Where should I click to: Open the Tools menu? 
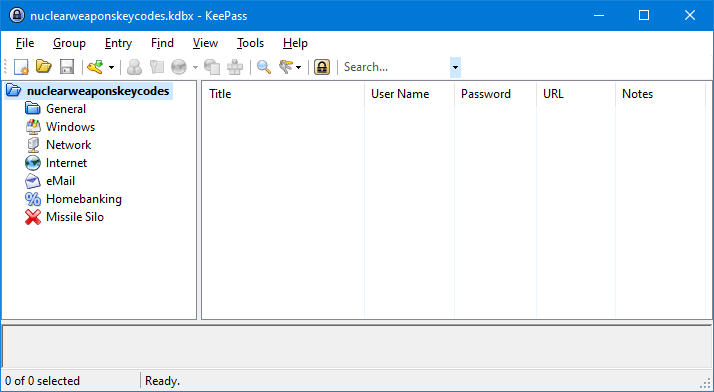click(x=250, y=43)
